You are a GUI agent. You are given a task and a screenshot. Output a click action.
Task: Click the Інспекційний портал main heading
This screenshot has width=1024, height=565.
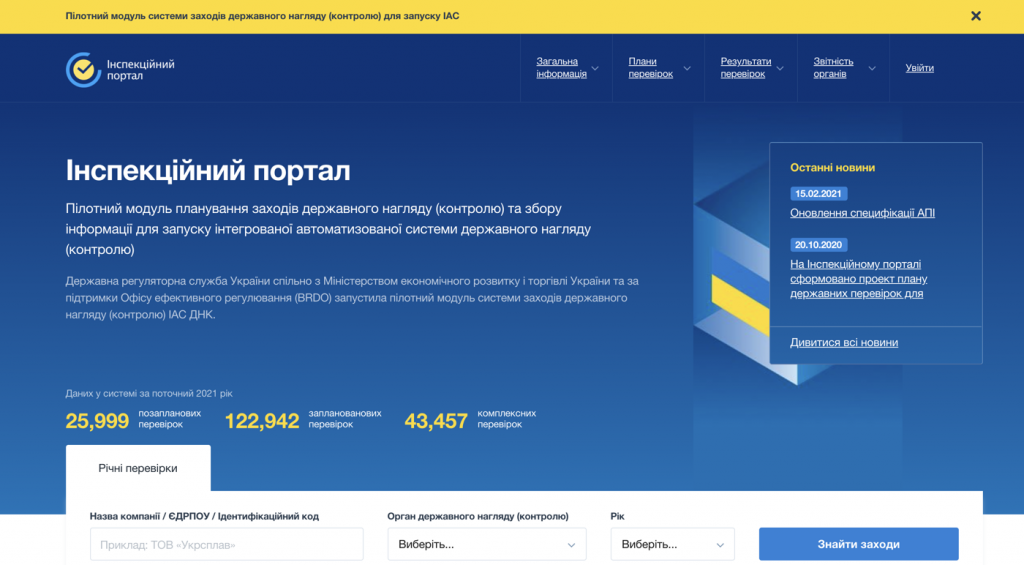click(x=208, y=170)
